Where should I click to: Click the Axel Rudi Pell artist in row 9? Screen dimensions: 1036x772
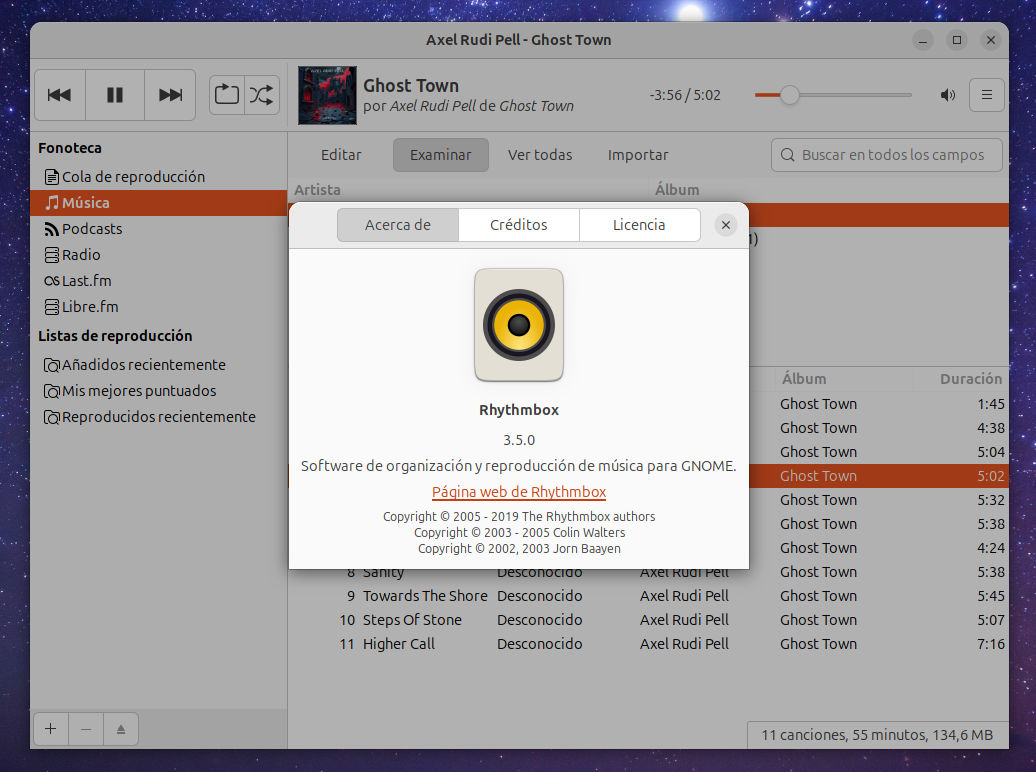pos(684,596)
